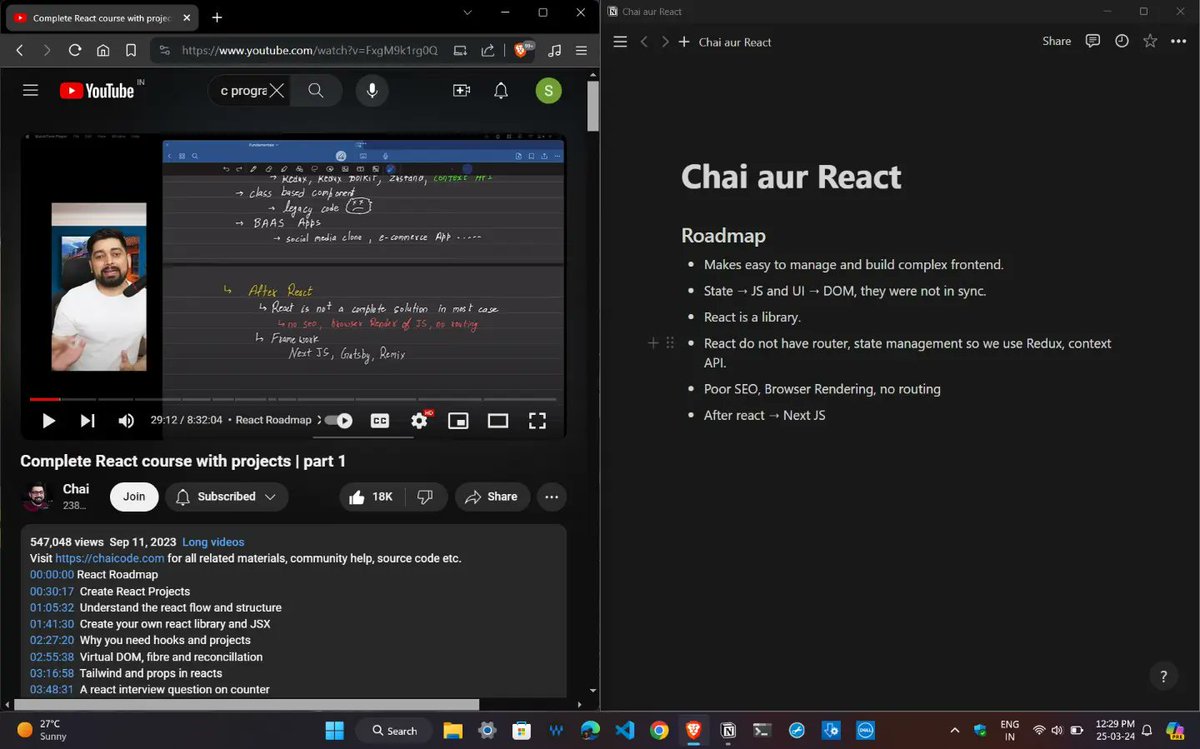Open the chaicode.com link

pos(110,558)
